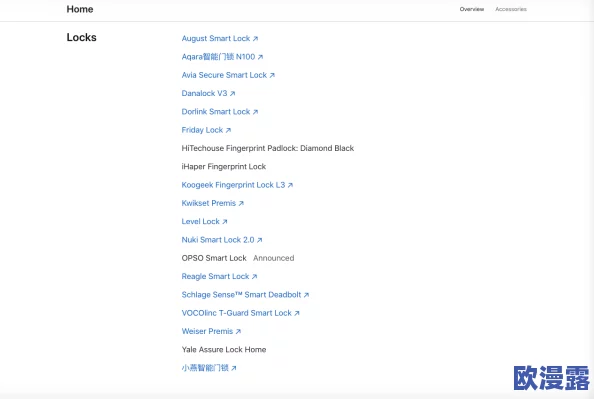Select the OPSO Smart Lock text

pyautogui.click(x=214, y=258)
